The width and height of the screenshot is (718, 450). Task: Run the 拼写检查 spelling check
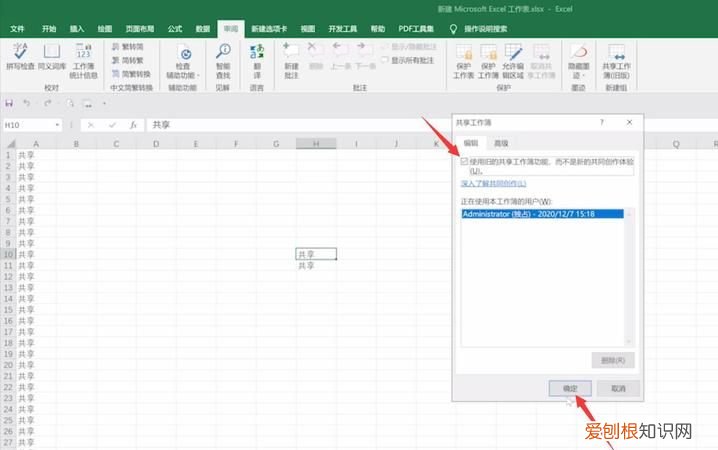coord(20,57)
